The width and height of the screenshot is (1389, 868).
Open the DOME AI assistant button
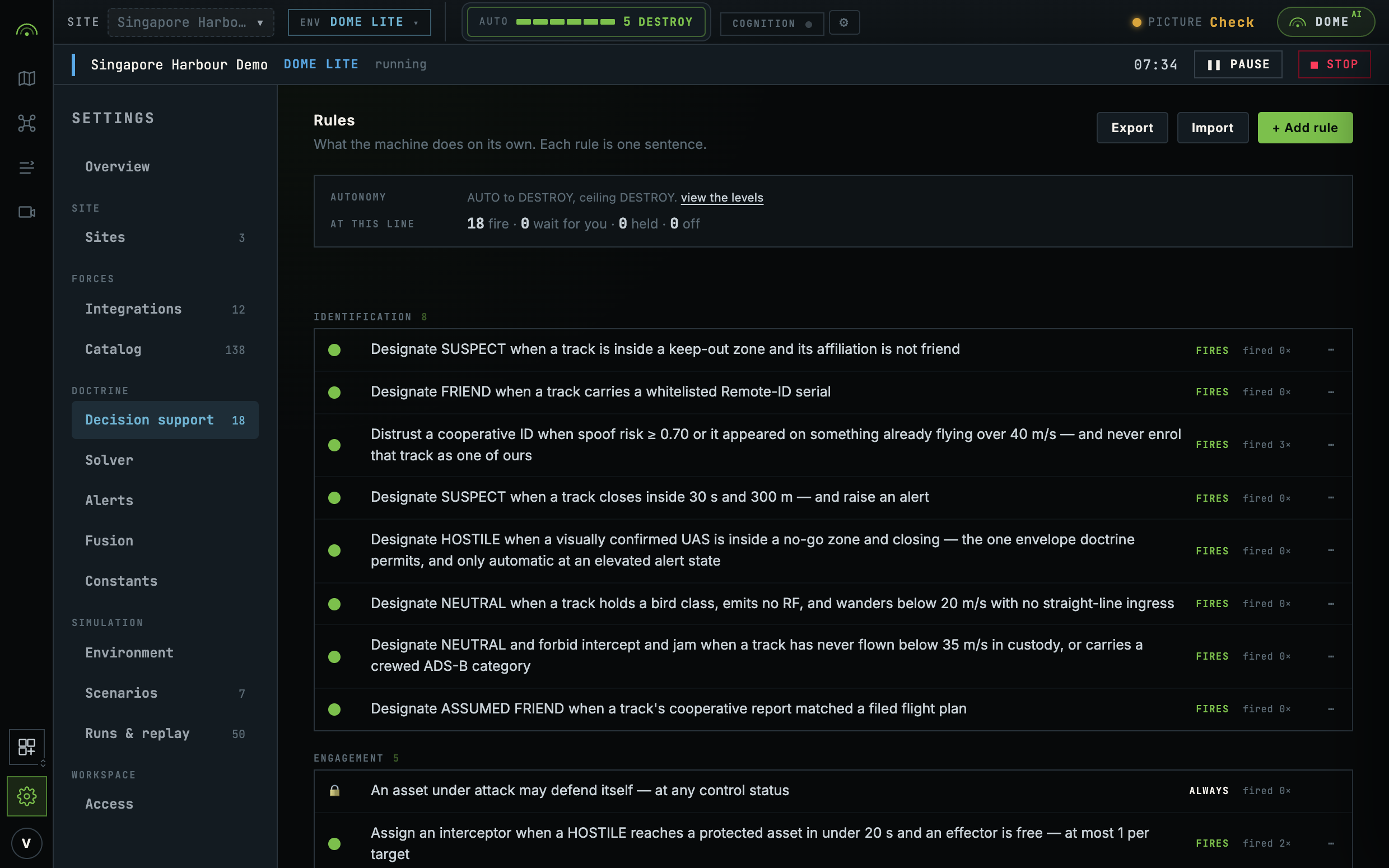tap(1326, 22)
